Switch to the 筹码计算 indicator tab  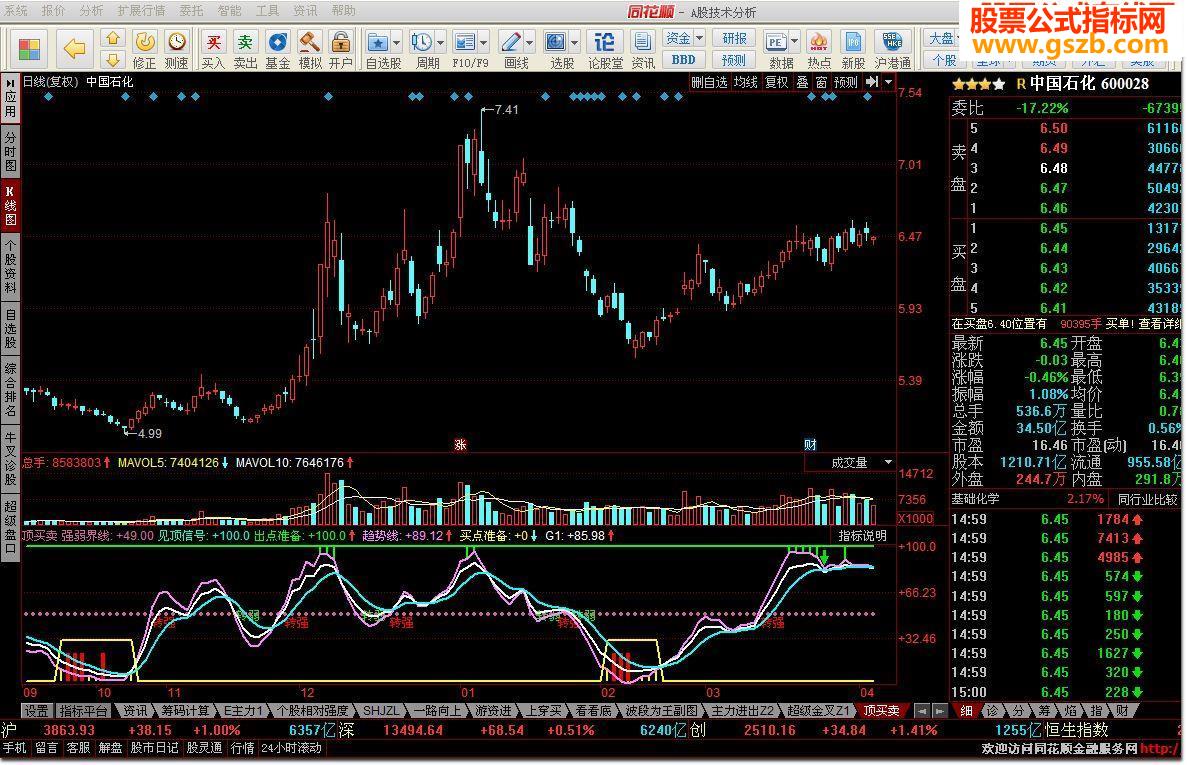click(x=185, y=711)
